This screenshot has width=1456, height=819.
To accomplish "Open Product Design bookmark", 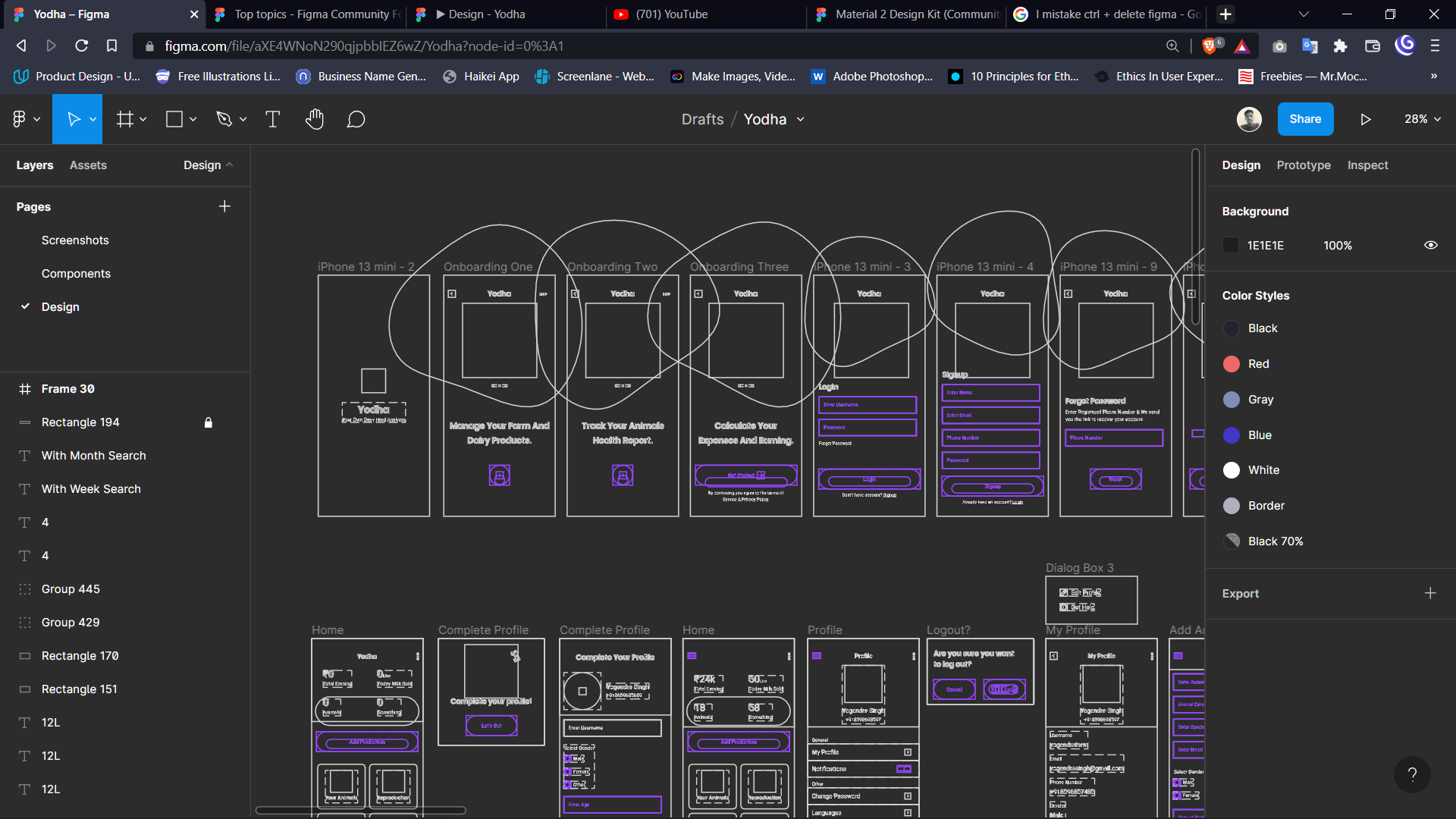I will click(77, 76).
